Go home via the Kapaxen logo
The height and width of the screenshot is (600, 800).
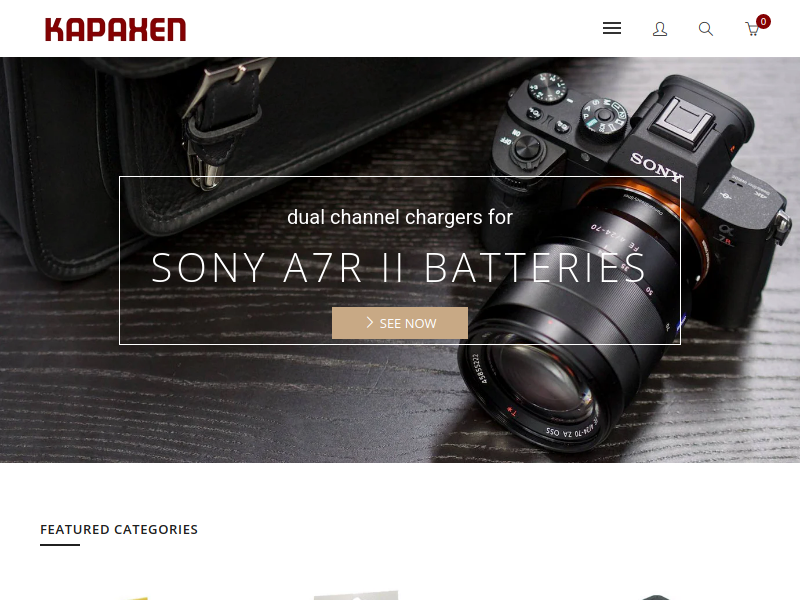(115, 29)
